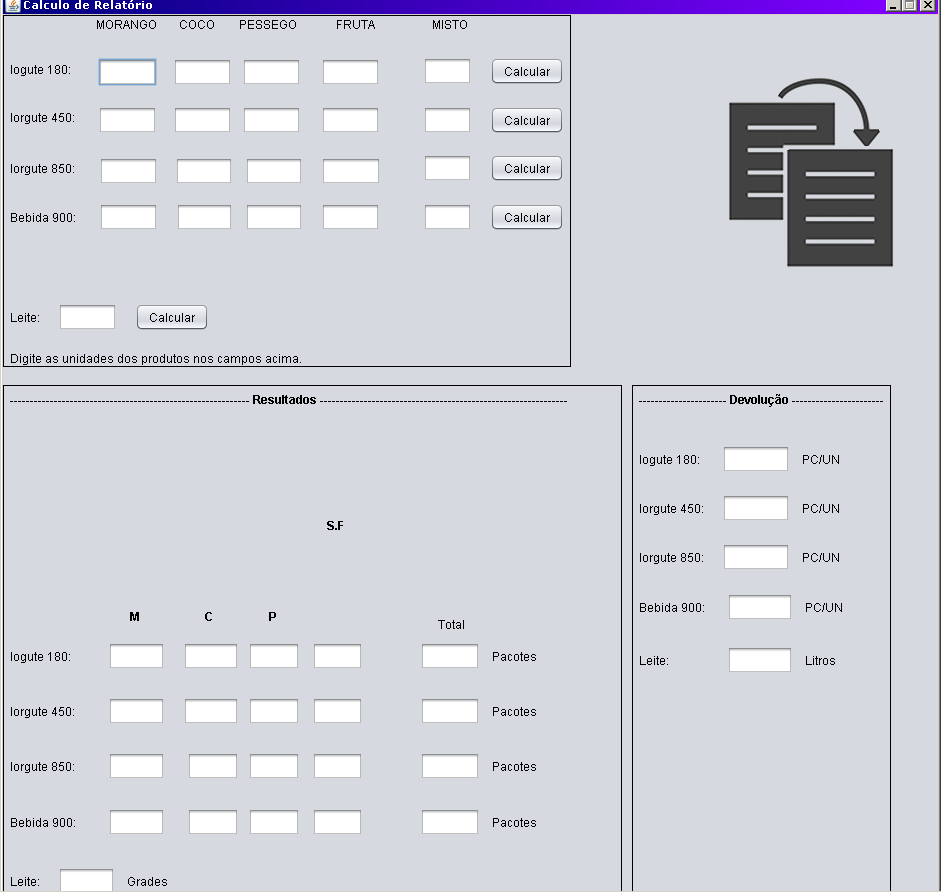Click the Resultados section heading
This screenshot has height=893, width=941.
(x=284, y=400)
